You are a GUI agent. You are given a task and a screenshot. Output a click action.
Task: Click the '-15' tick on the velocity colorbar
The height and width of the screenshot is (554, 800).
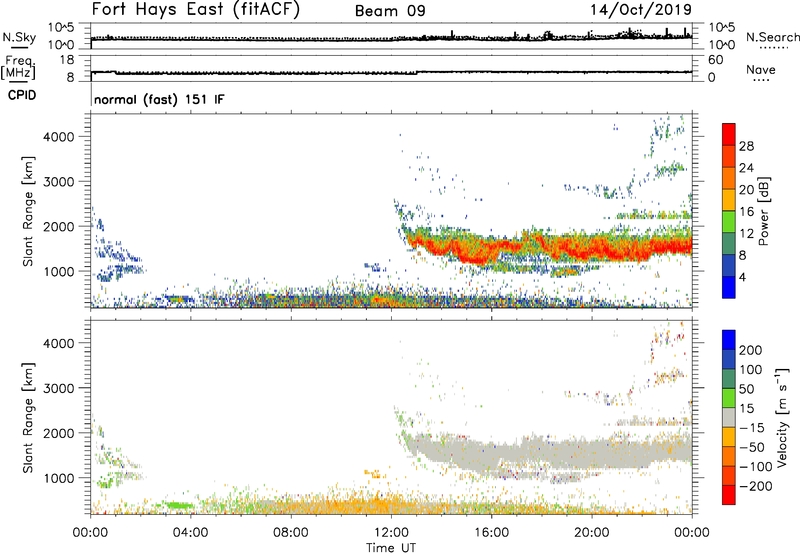pyautogui.click(x=752, y=427)
